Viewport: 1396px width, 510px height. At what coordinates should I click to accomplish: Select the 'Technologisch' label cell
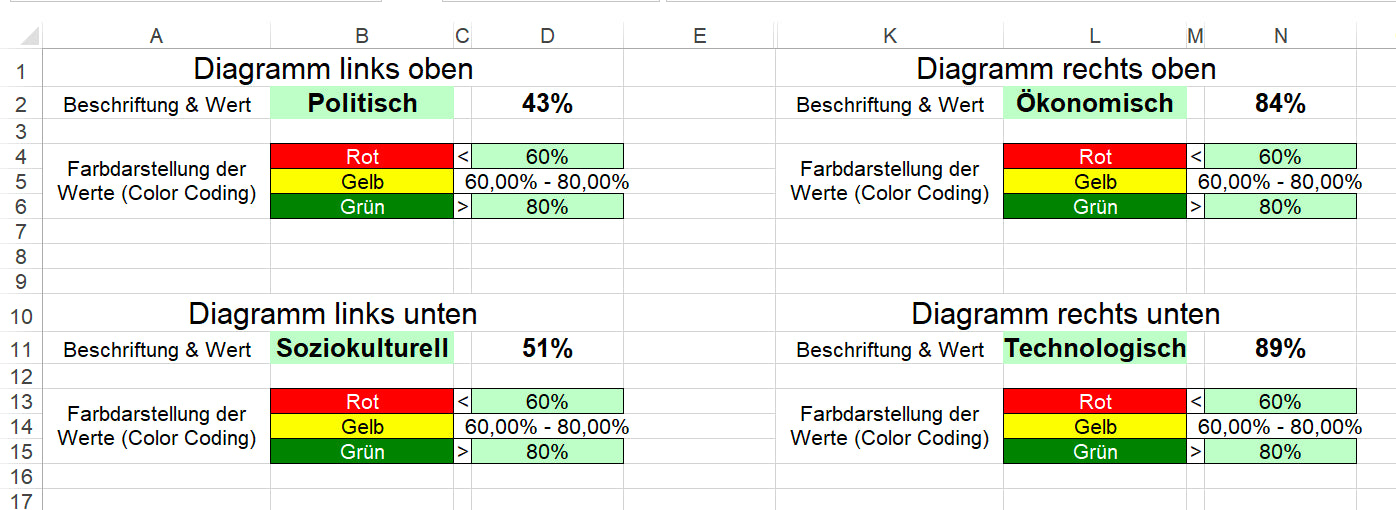pos(1095,348)
